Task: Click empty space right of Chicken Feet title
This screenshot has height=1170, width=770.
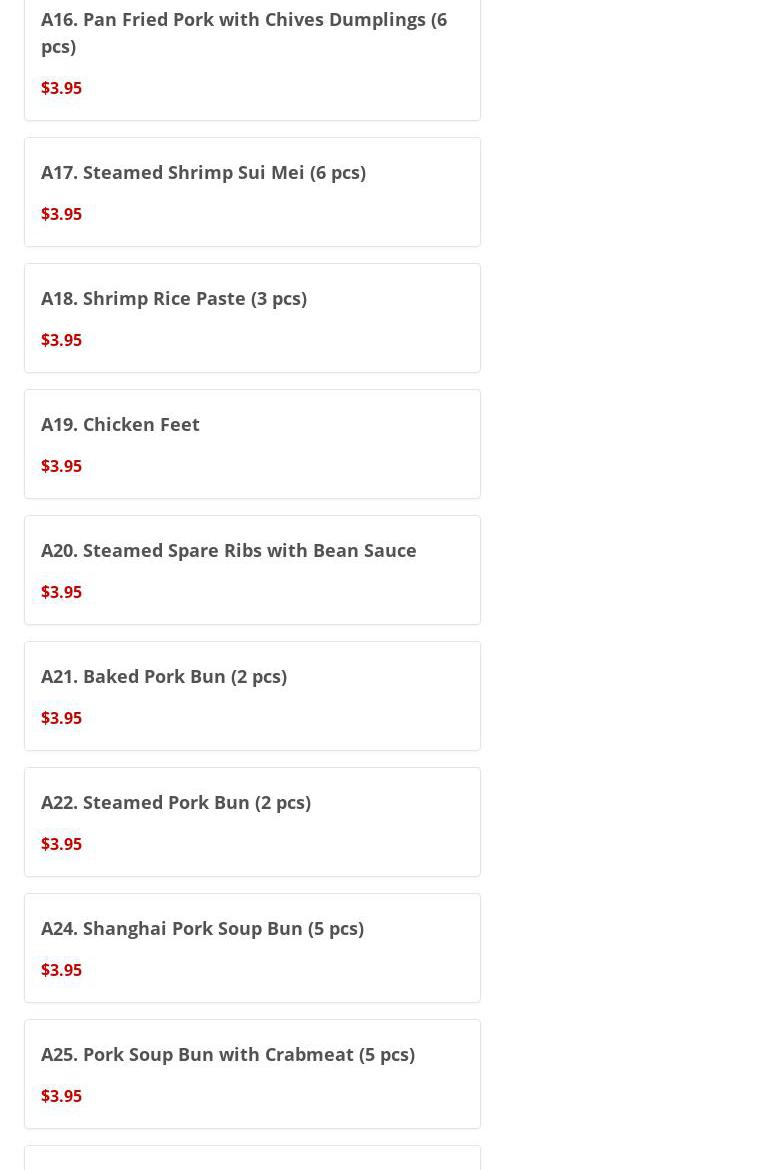Action: [340, 424]
